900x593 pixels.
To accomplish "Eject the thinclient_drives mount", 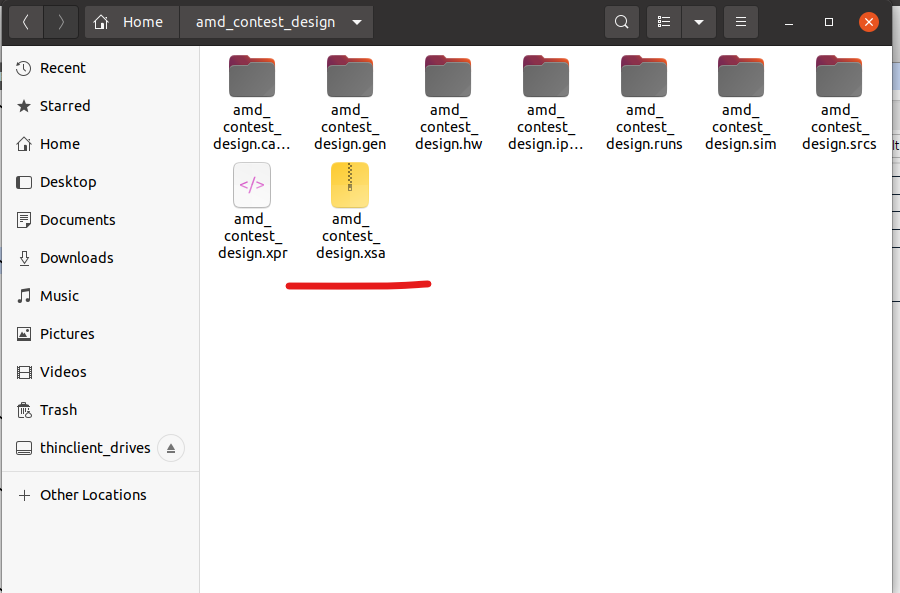I will 171,448.
